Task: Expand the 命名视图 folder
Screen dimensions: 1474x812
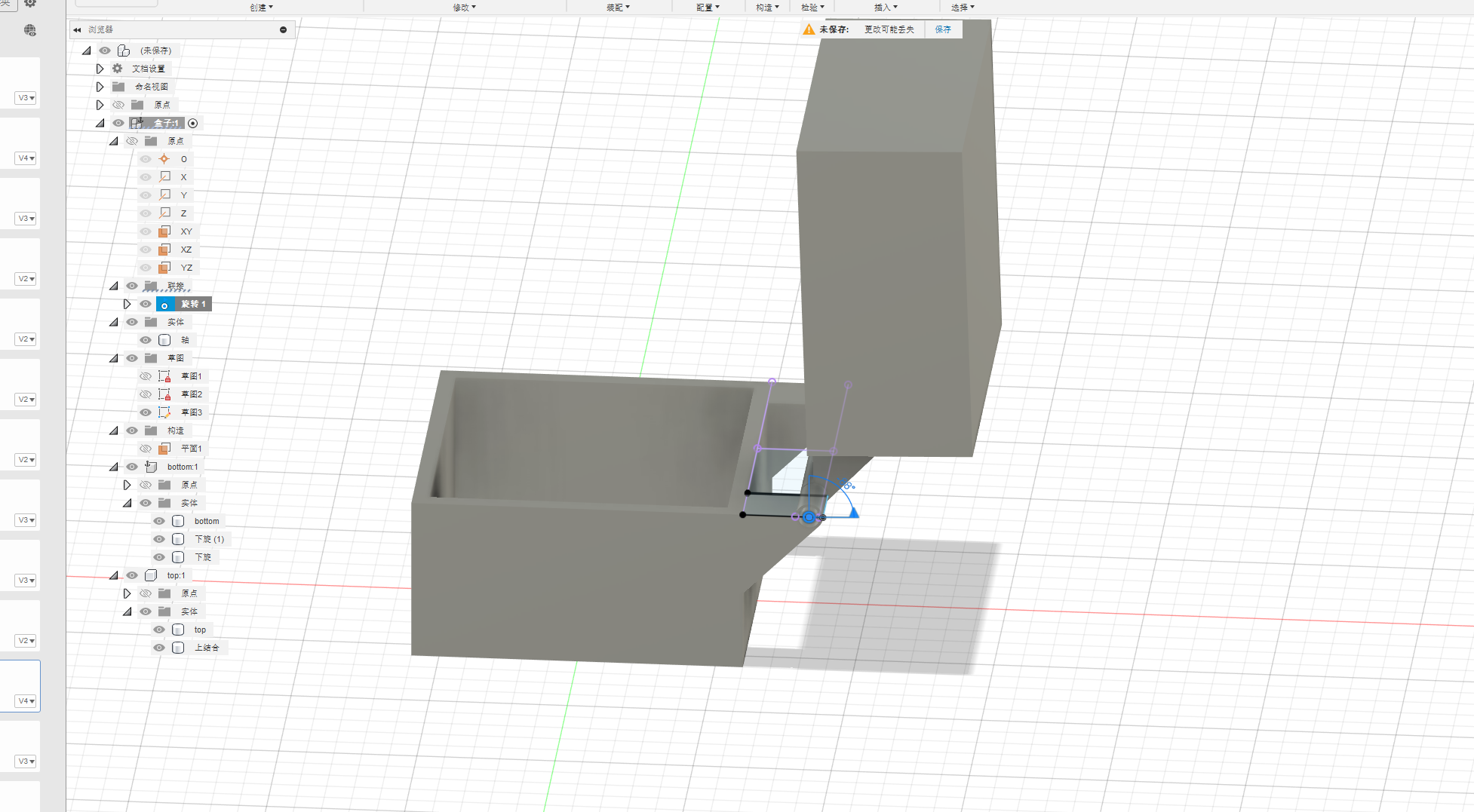Action: [100, 87]
